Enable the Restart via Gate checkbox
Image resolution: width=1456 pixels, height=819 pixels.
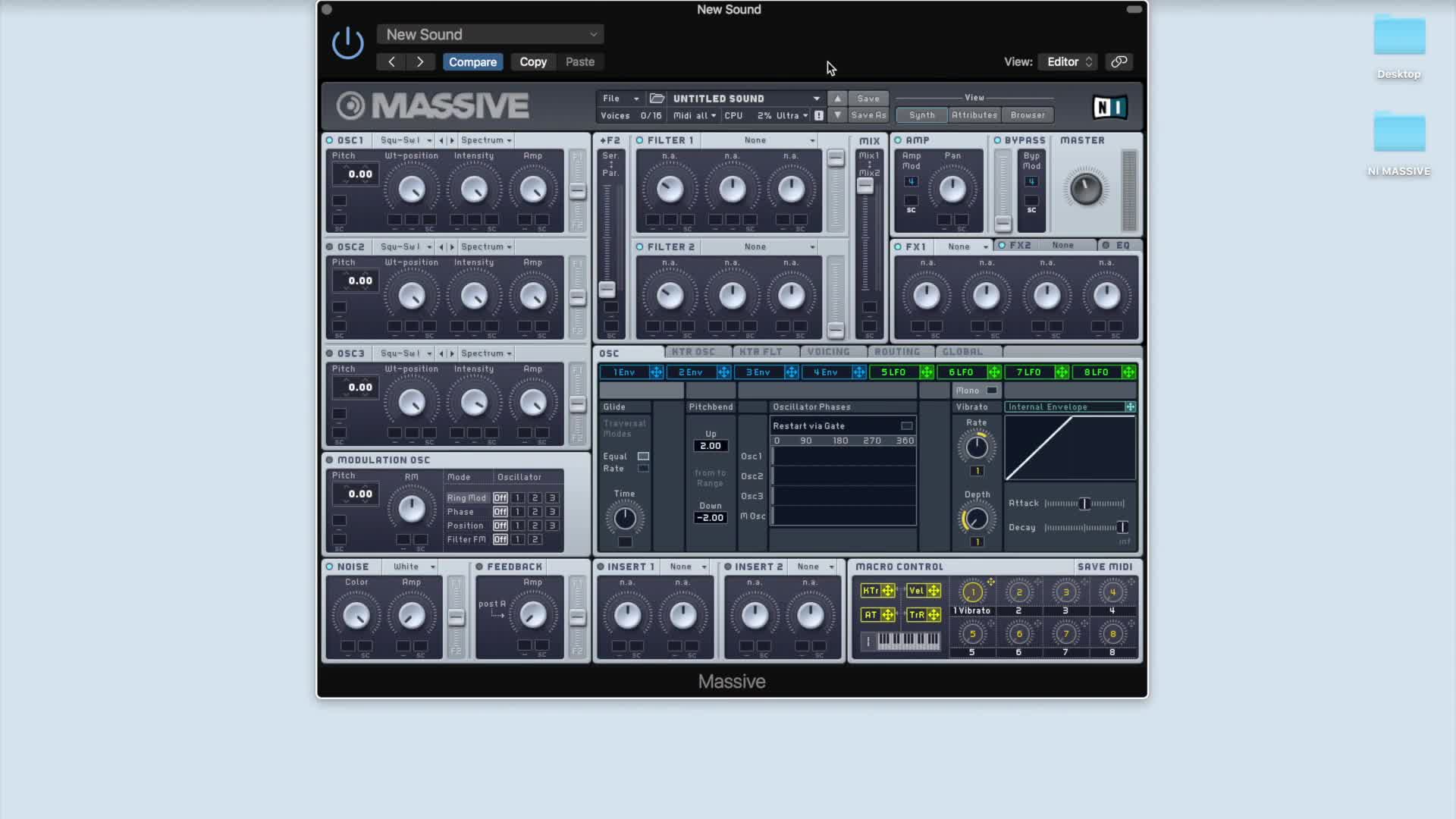906,426
